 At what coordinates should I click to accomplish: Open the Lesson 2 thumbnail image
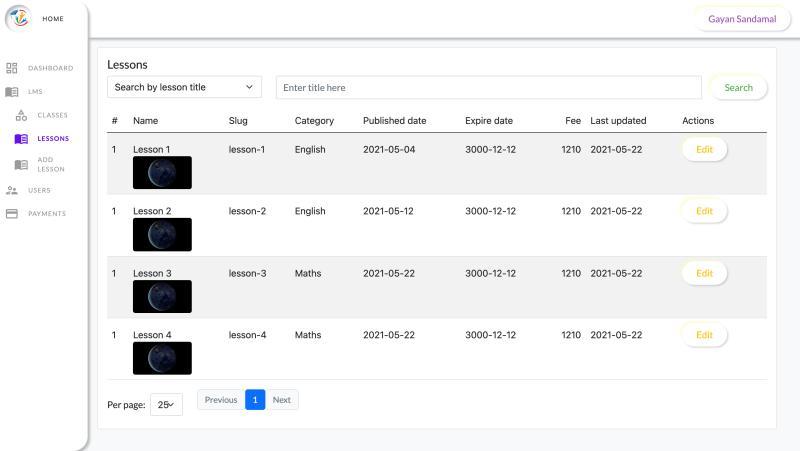coord(162,234)
